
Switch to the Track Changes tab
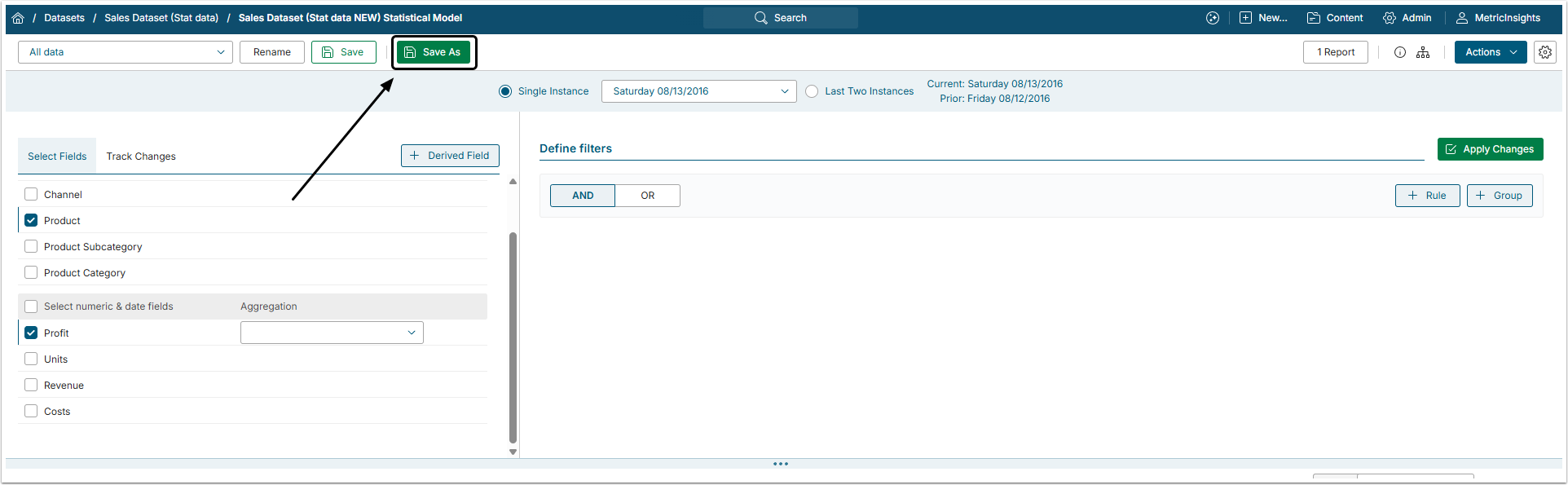click(141, 157)
